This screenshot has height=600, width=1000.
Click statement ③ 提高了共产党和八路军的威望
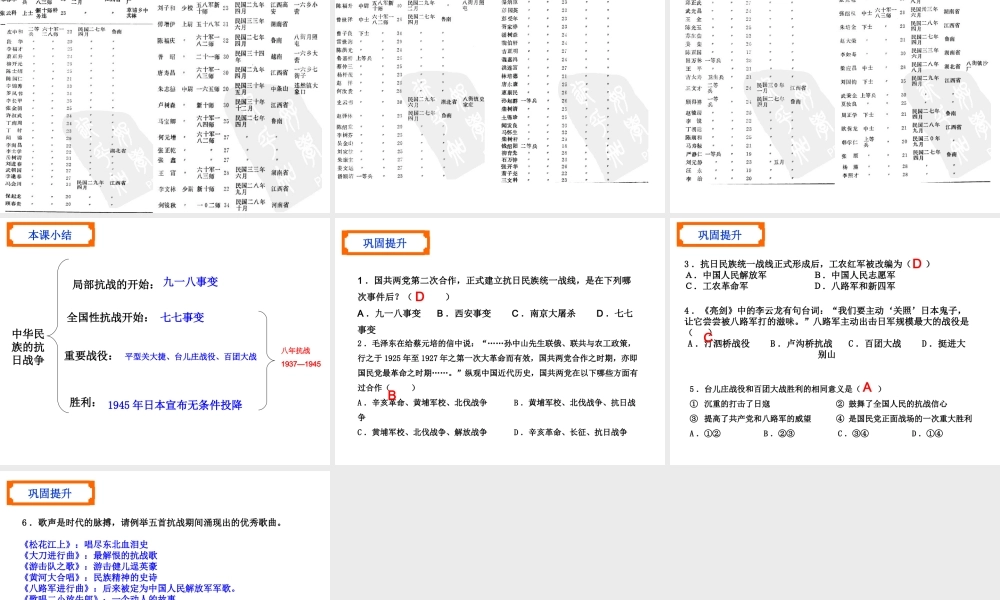point(750,418)
